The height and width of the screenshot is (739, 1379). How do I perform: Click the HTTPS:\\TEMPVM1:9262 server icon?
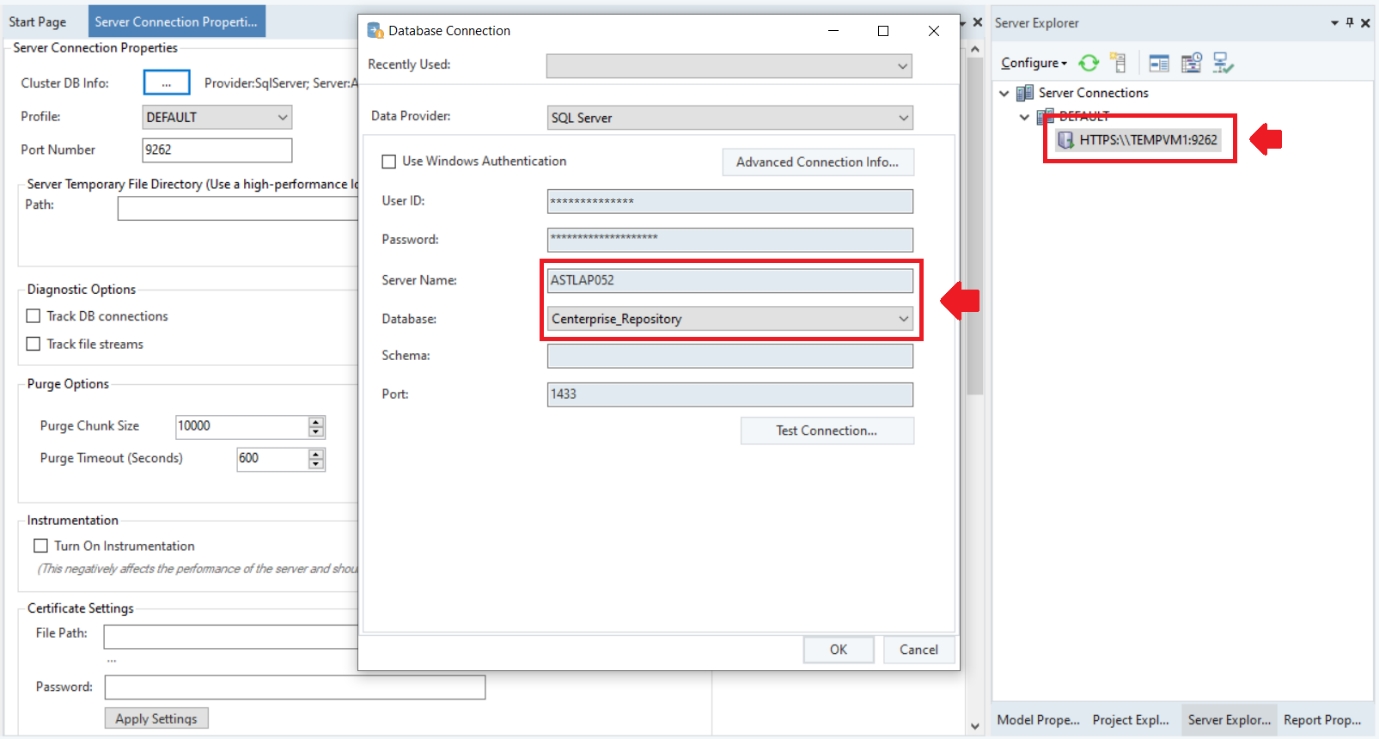tap(1066, 140)
